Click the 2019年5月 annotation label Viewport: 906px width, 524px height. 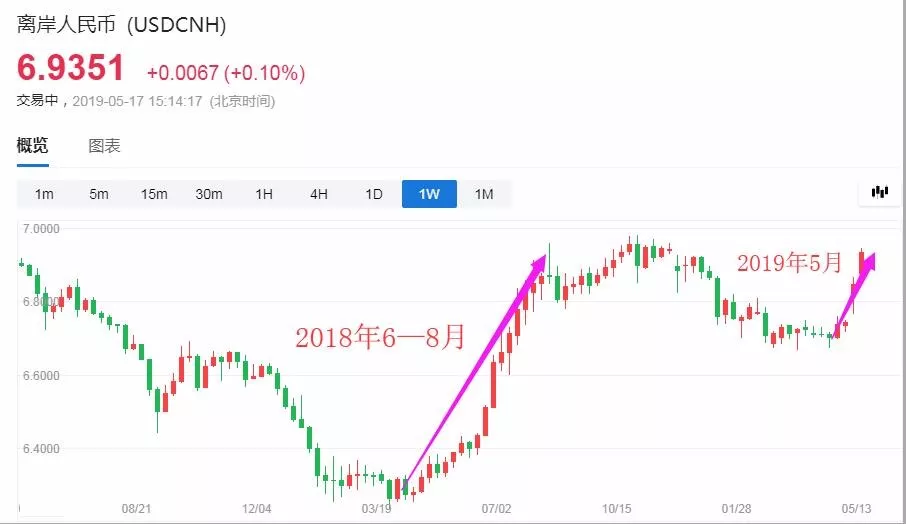point(789,263)
